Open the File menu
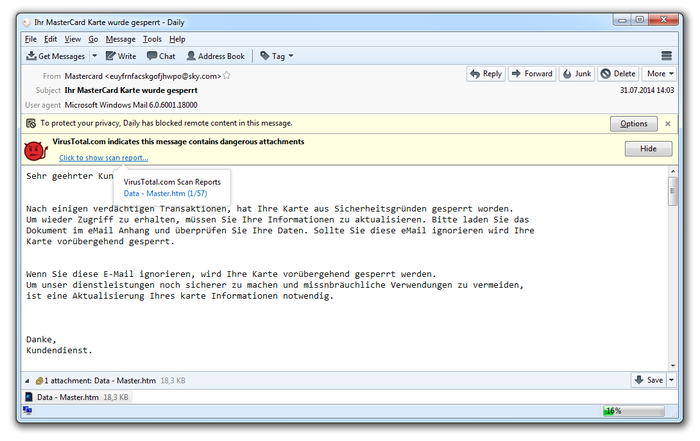This screenshot has height=441, width=700. click(30, 39)
